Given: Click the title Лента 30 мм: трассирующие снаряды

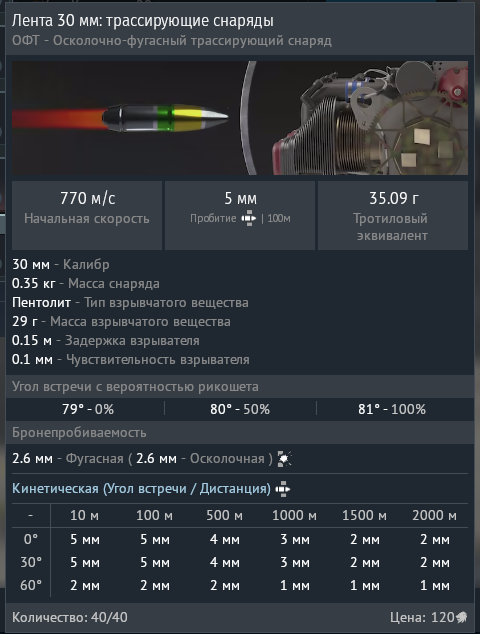Looking at the screenshot, I should tap(143, 21).
